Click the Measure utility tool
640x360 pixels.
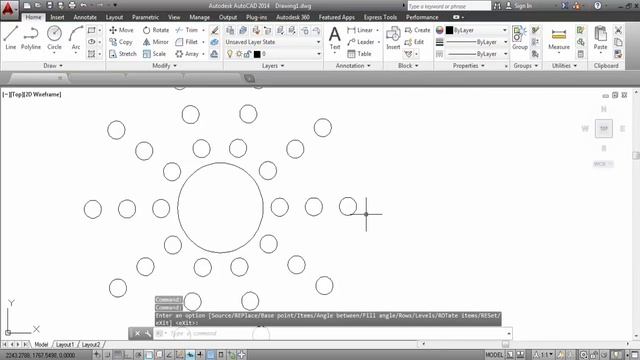559,39
